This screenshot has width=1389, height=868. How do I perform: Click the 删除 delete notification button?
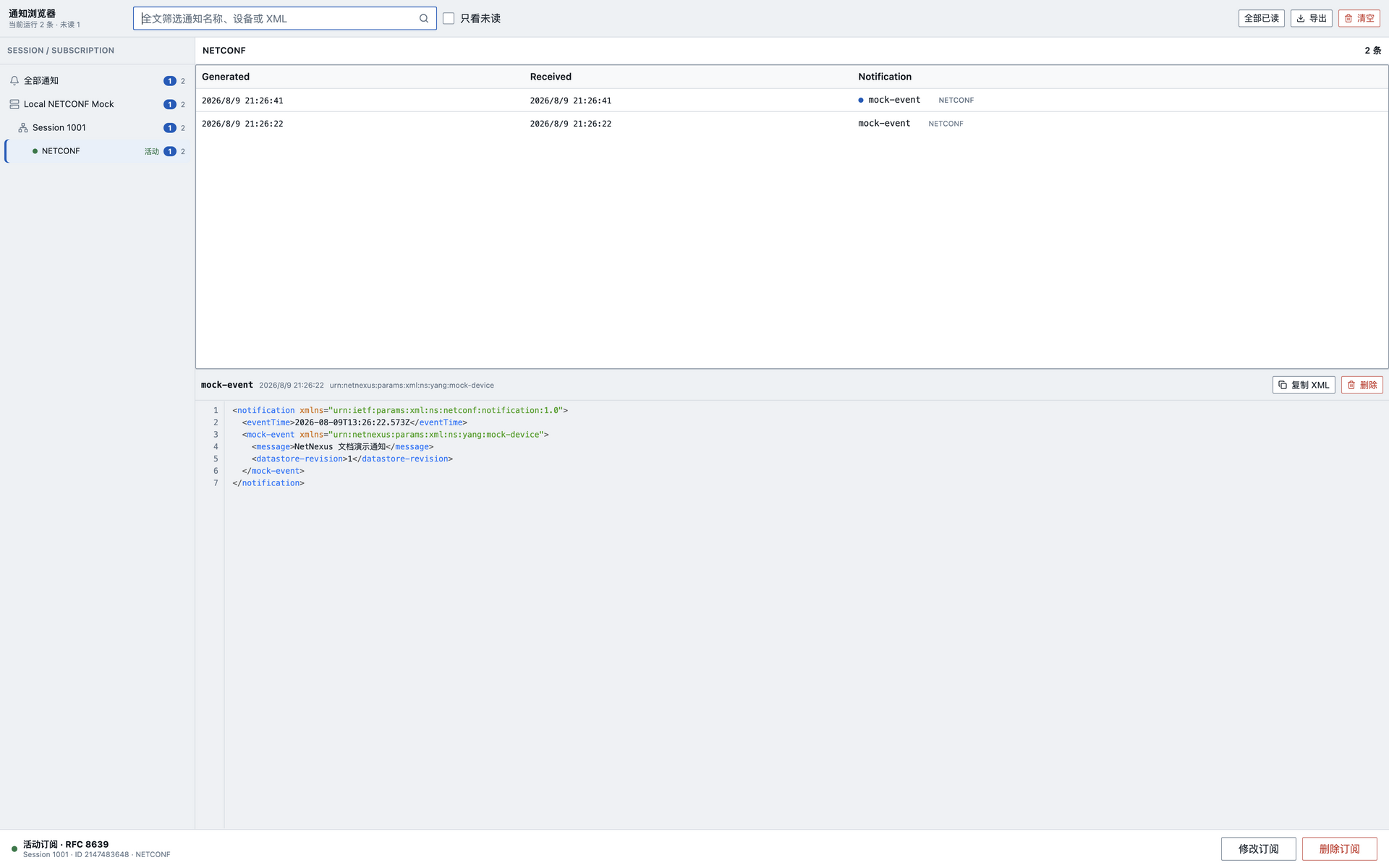[1362, 385]
